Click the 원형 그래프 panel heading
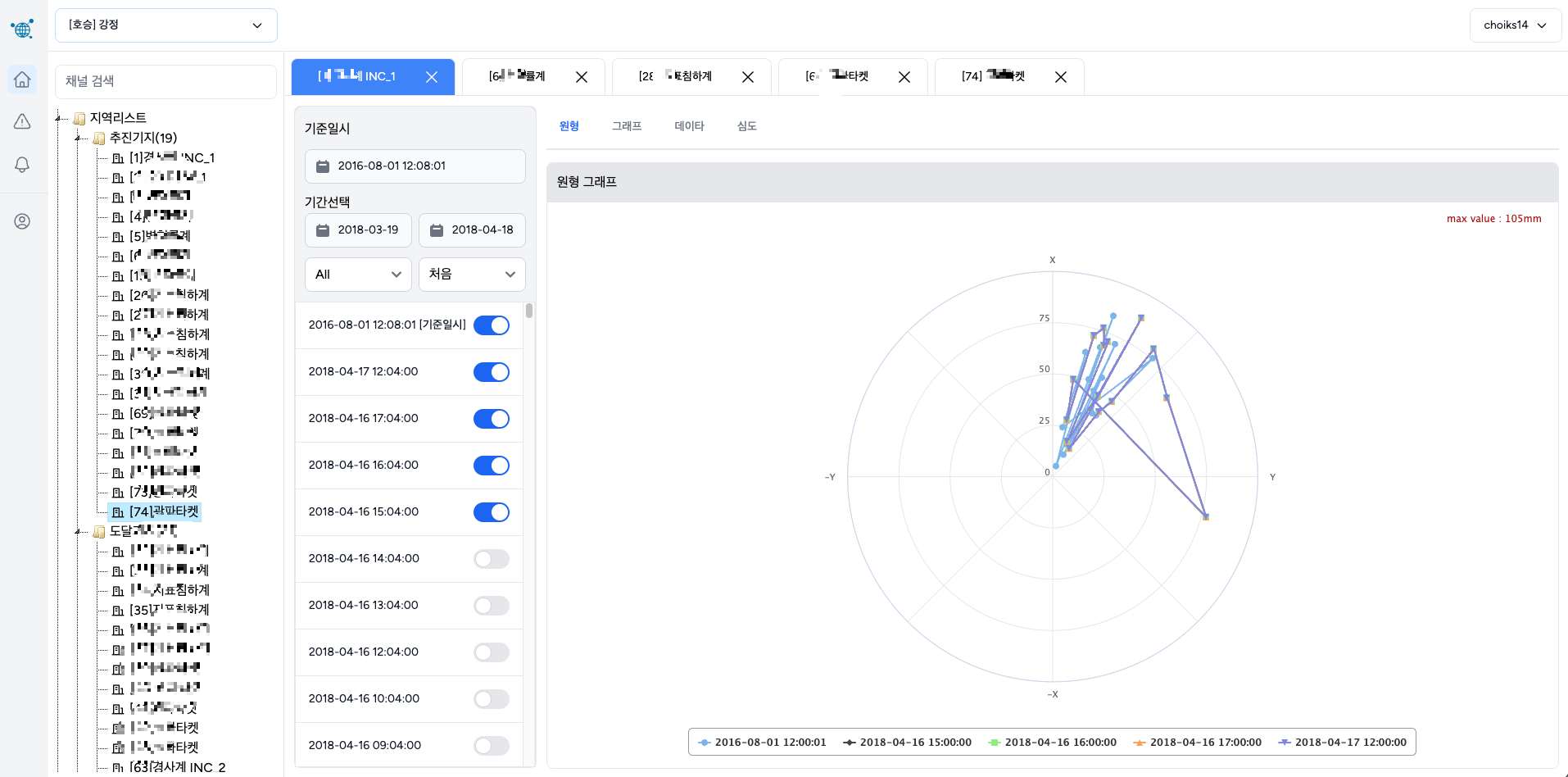This screenshot has height=777, width=1568. pos(587,183)
